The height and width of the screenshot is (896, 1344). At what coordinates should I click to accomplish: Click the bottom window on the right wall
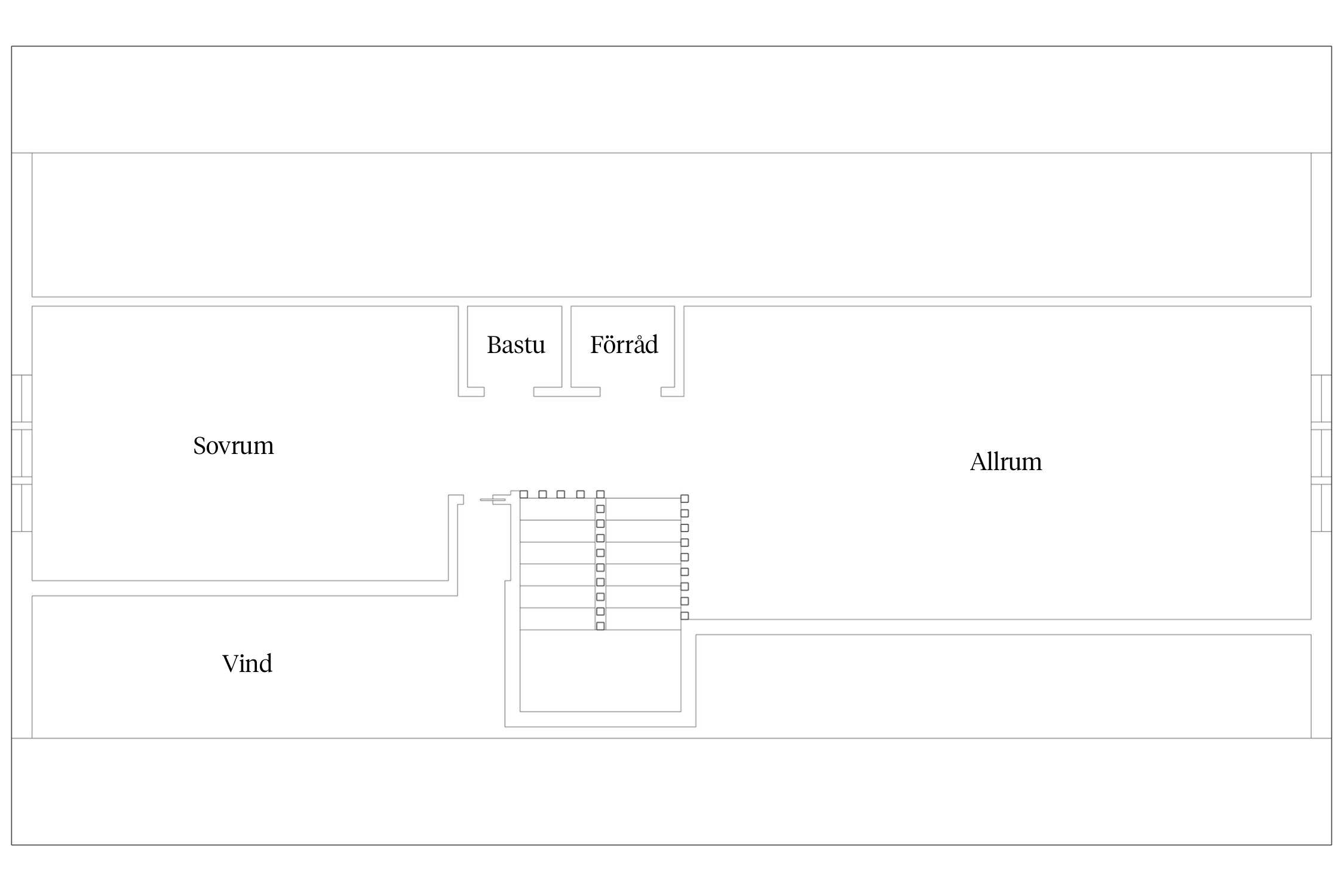(x=1321, y=507)
